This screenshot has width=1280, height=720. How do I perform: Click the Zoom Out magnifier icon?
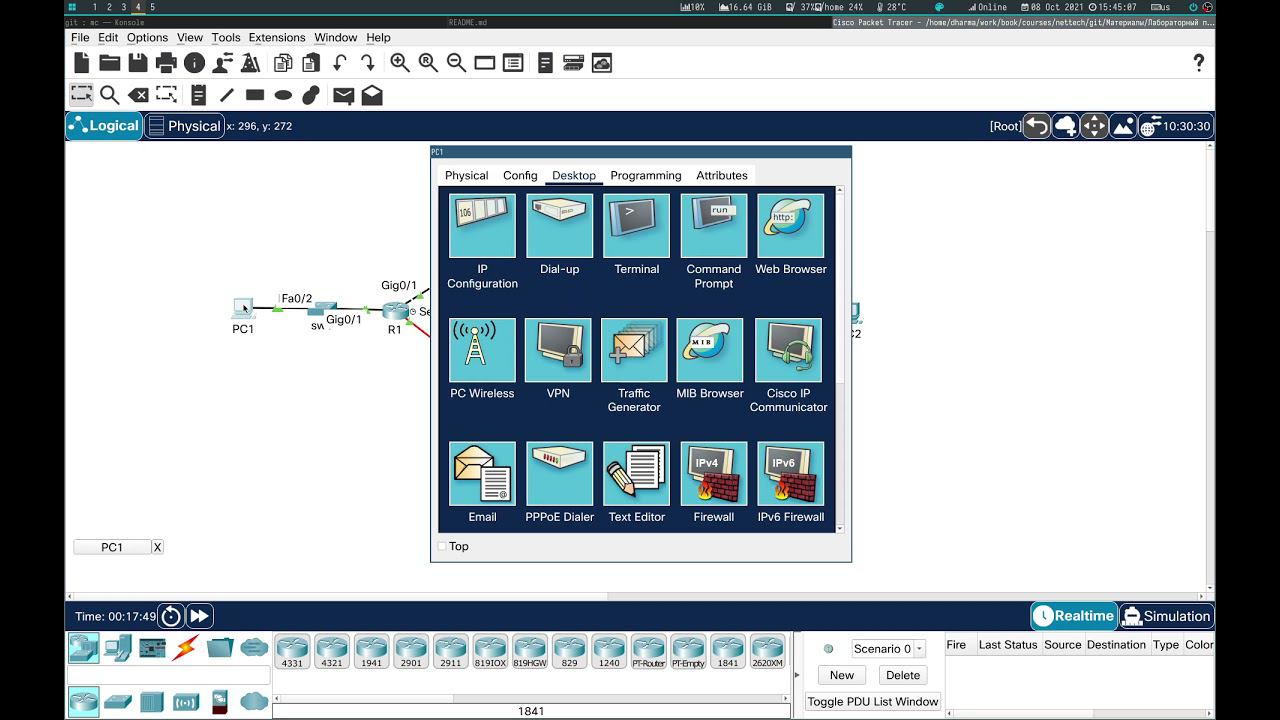(456, 63)
